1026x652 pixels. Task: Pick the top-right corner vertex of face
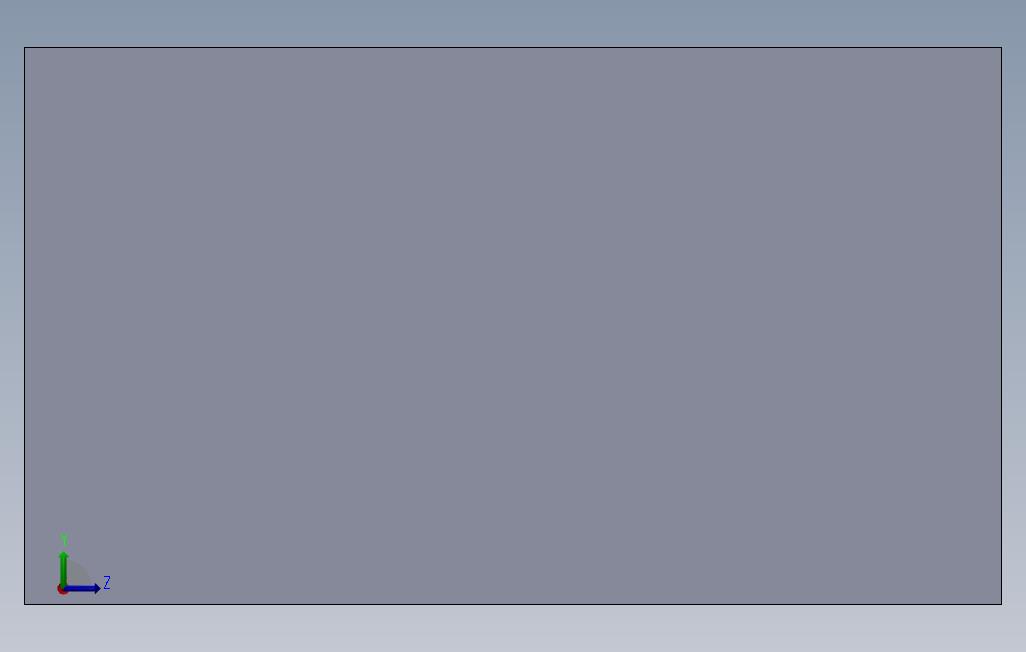tap(1001, 47)
